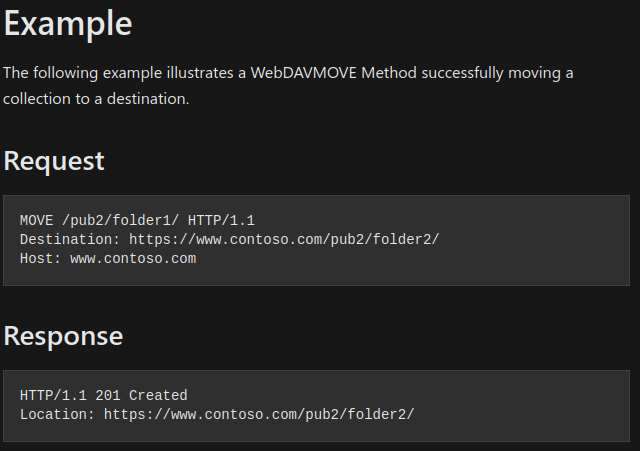640x451 pixels.
Task: Click the HTTP/1.1 201 Created line
Action: (x=104, y=395)
